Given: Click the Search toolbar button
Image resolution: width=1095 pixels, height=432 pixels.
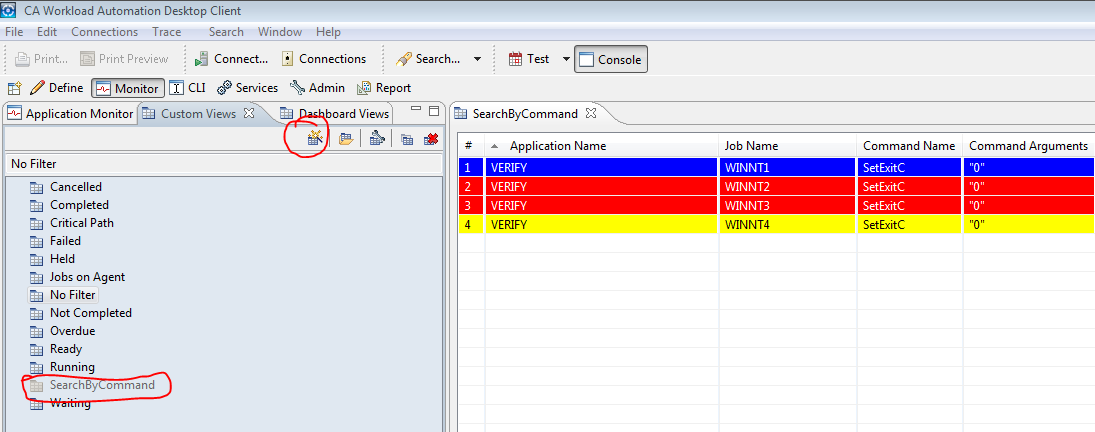Looking at the screenshot, I should coord(427,59).
